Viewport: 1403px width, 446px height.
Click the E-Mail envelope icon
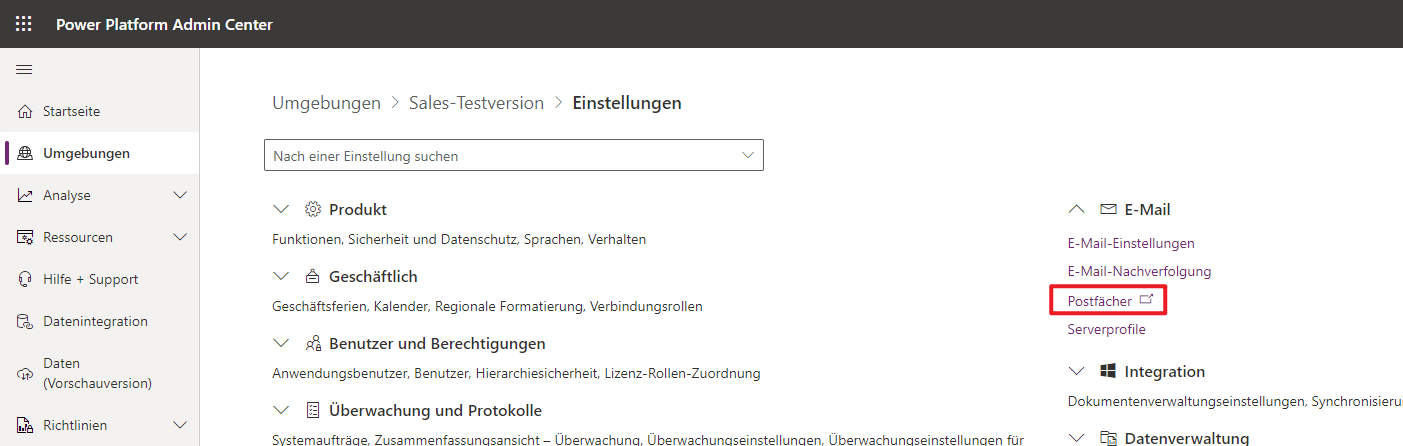coord(1108,209)
